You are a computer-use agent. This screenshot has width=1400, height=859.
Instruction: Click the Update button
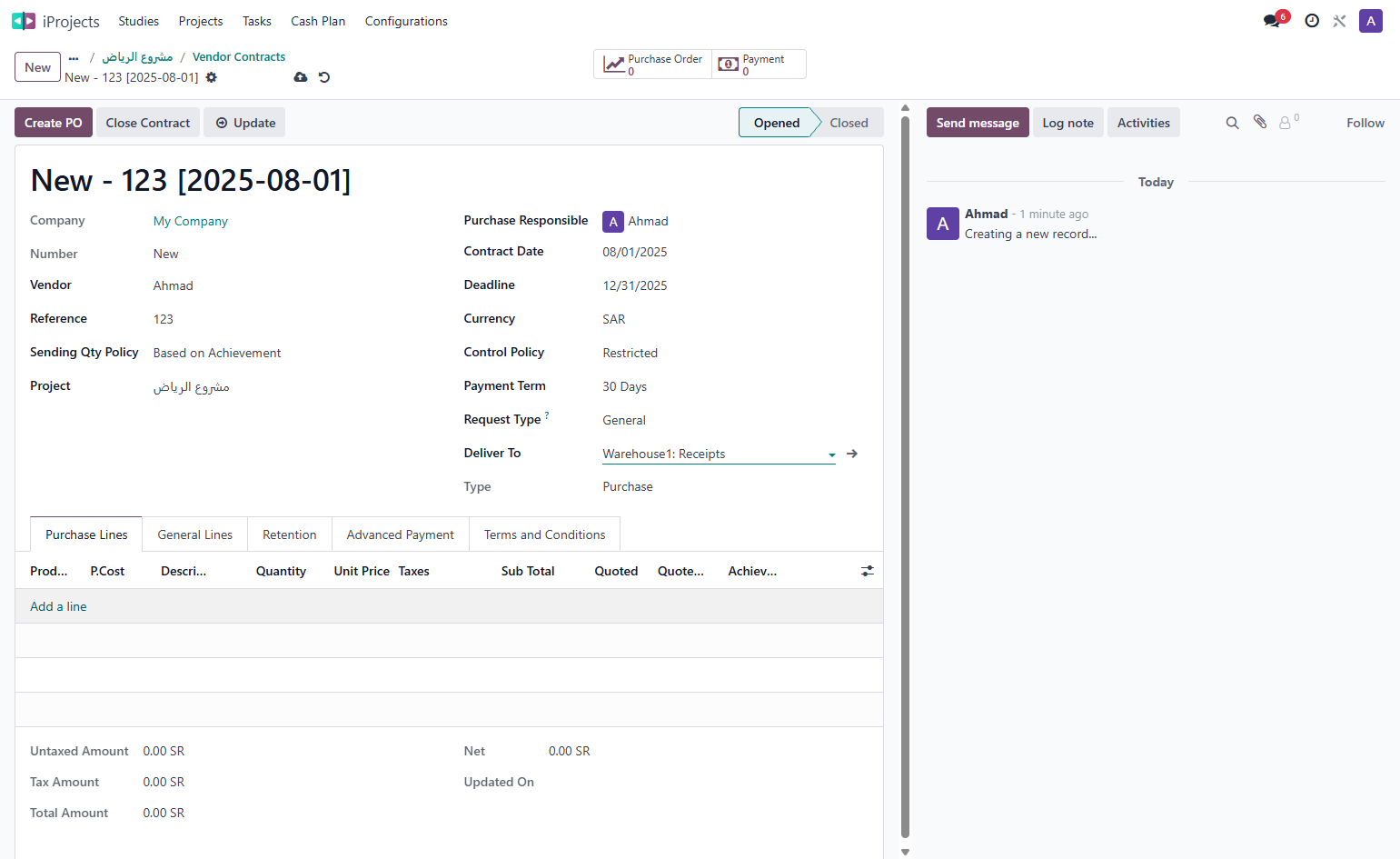pos(244,123)
